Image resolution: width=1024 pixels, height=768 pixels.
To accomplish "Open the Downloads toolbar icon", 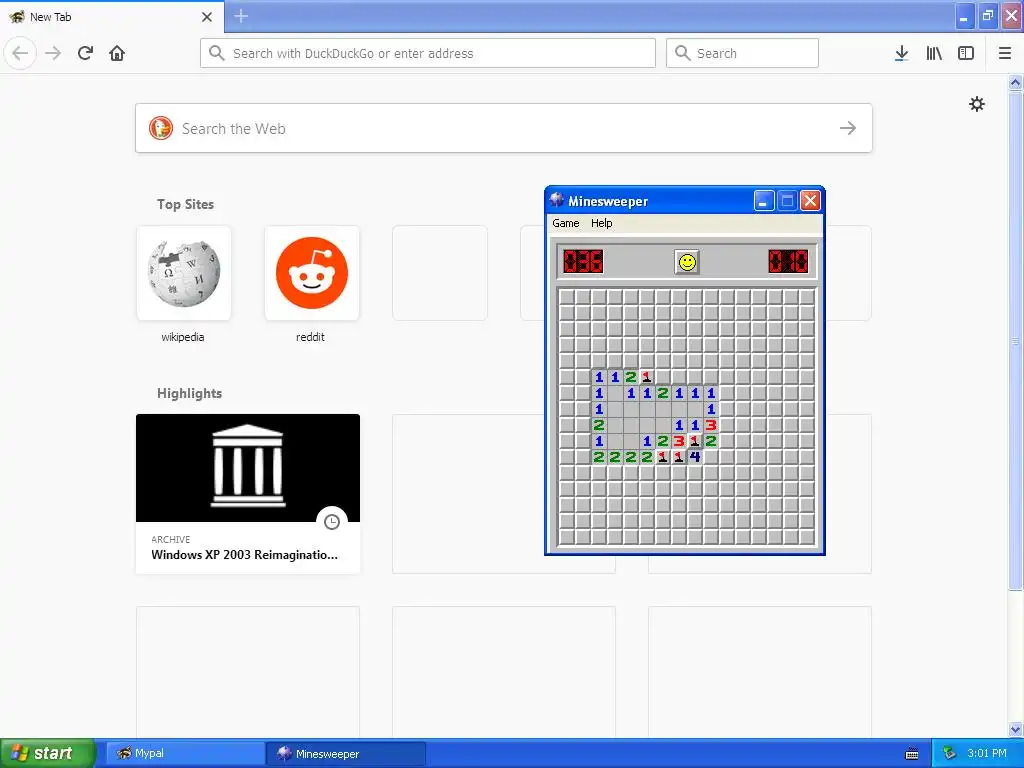I will (x=901, y=53).
